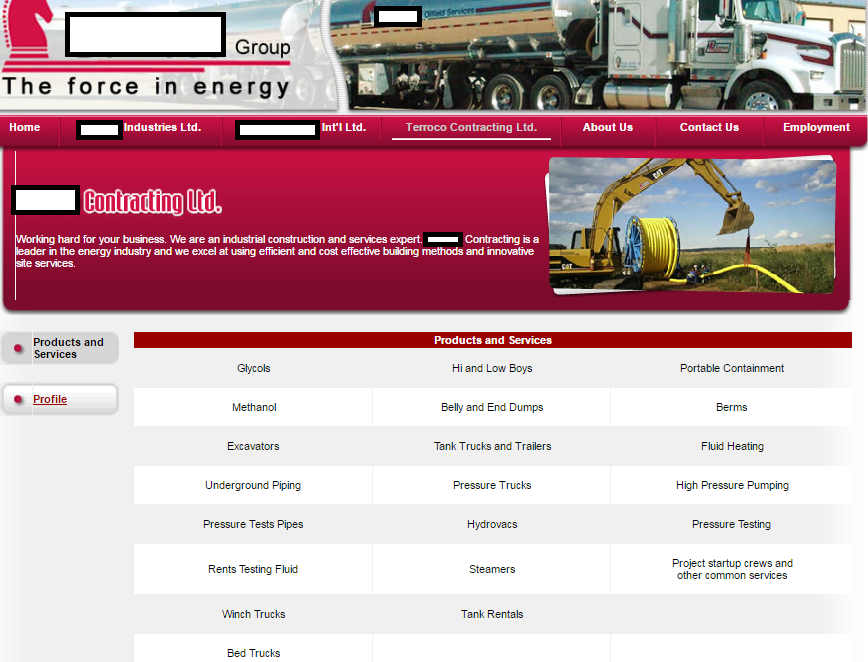The height and width of the screenshot is (662, 868).
Task: Select the Underground Piping cell
Action: [254, 485]
